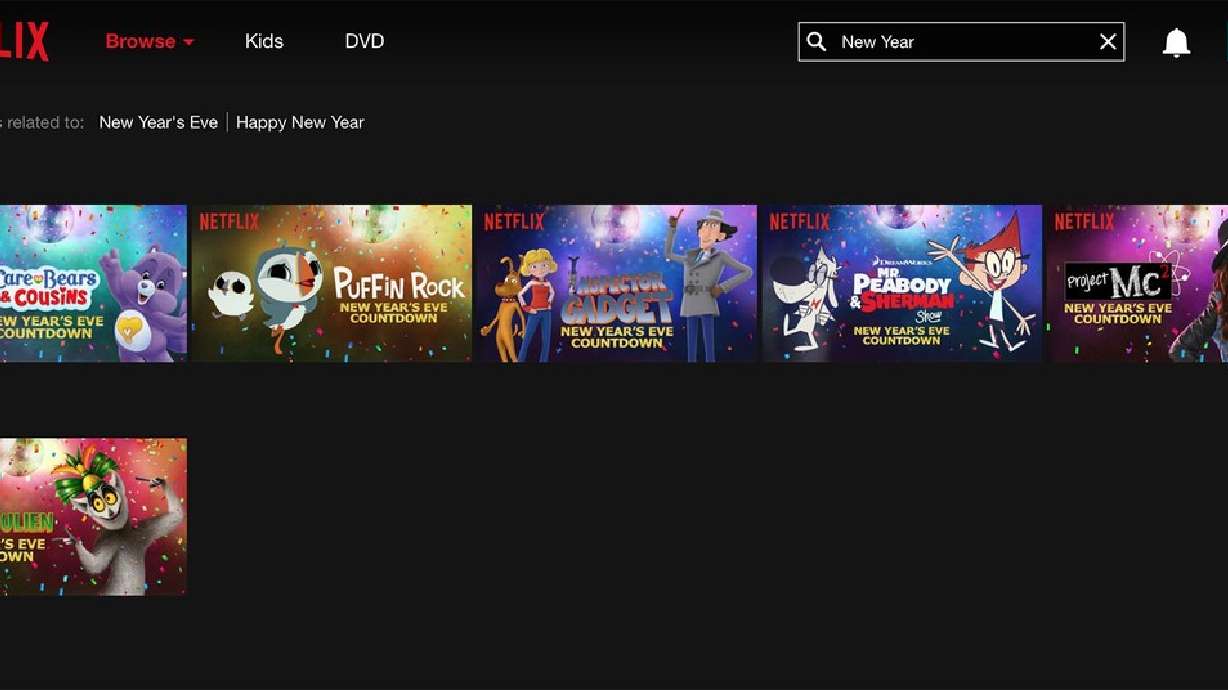Open Puffin Rock New Year's Eve Countdown
Screen dimensions: 1228x690
[331, 283]
